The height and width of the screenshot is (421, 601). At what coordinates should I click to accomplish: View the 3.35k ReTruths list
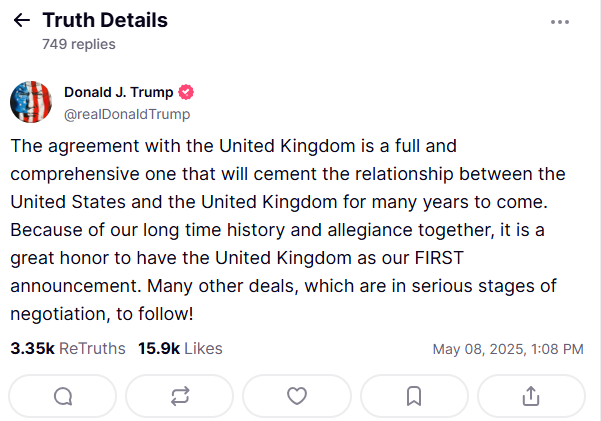68,349
